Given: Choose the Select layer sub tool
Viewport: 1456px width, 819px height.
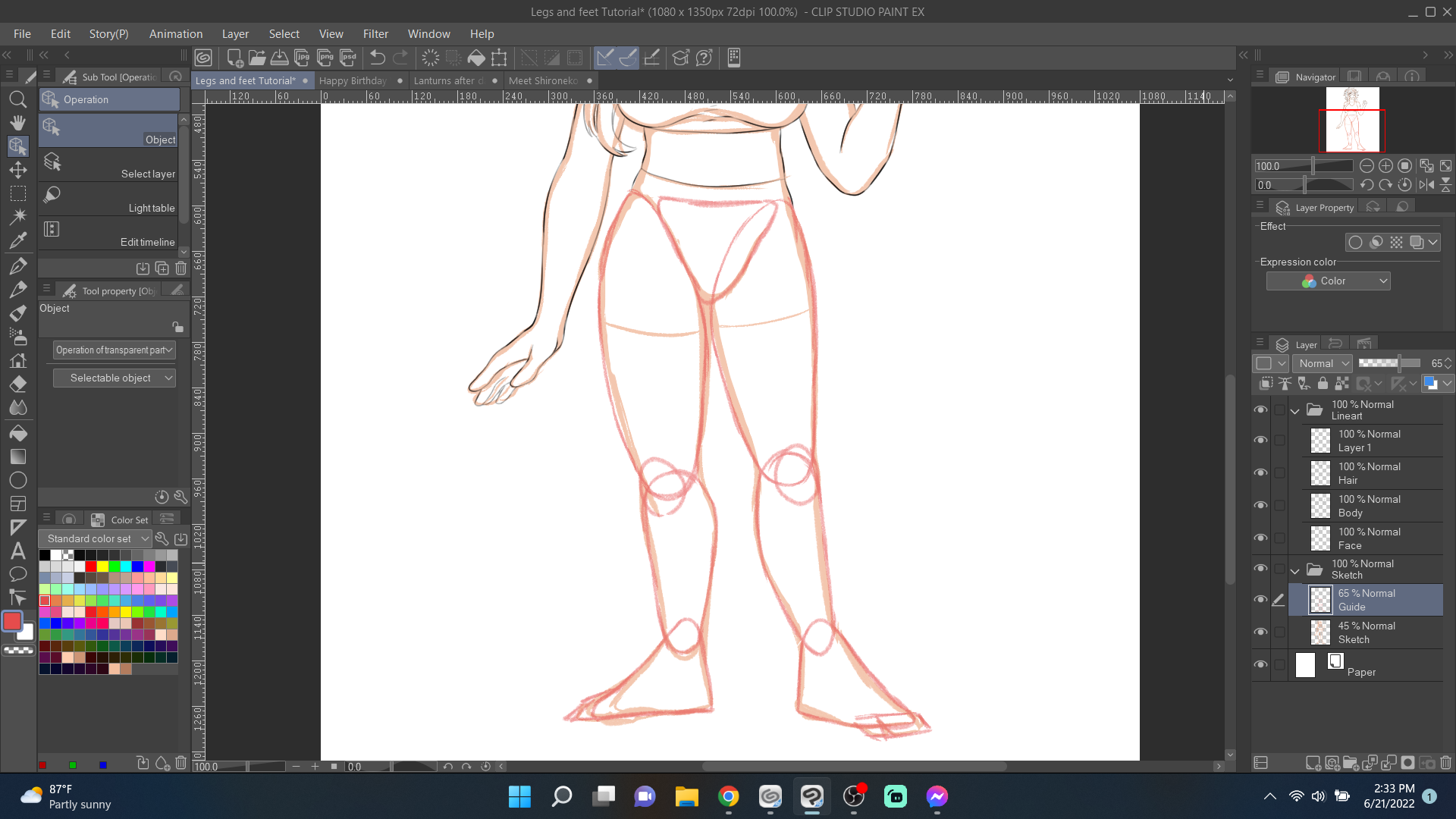Looking at the screenshot, I should [x=110, y=165].
